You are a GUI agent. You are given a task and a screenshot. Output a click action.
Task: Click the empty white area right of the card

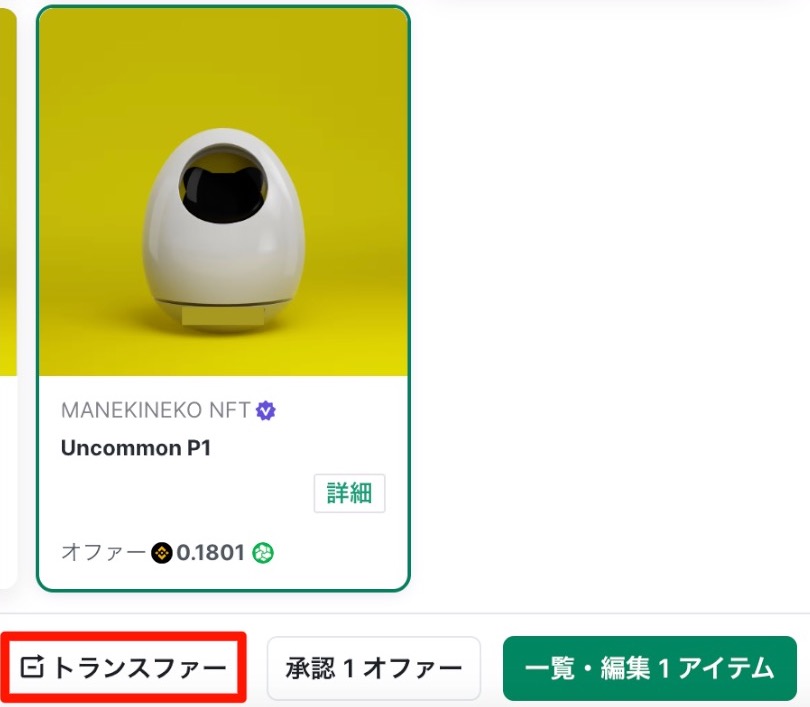(610, 310)
